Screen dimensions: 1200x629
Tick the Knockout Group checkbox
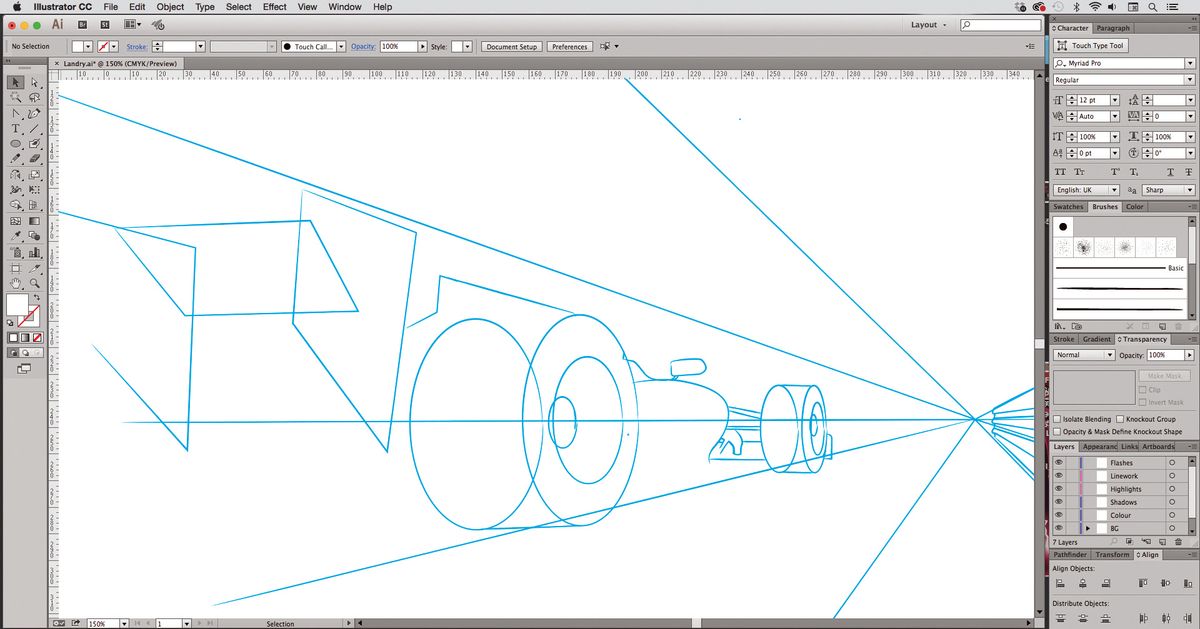[1120, 419]
